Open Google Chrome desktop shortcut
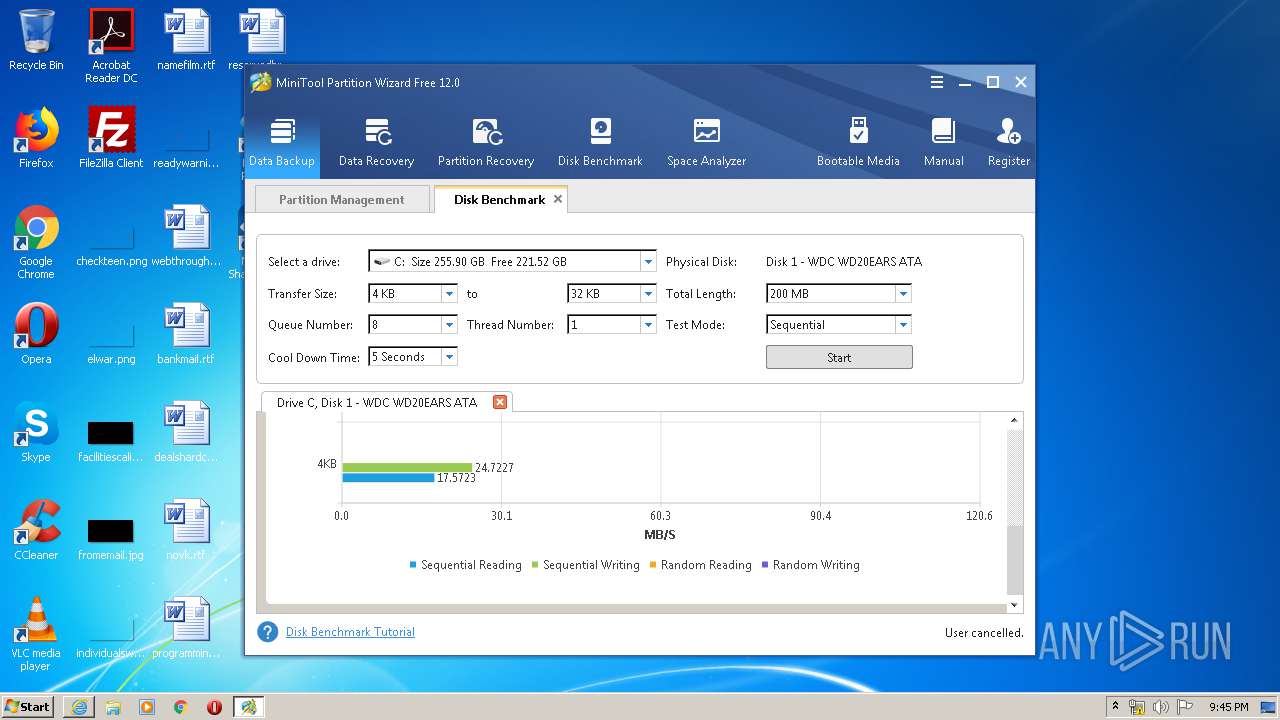Viewport: 1280px width, 720px height. click(x=36, y=242)
